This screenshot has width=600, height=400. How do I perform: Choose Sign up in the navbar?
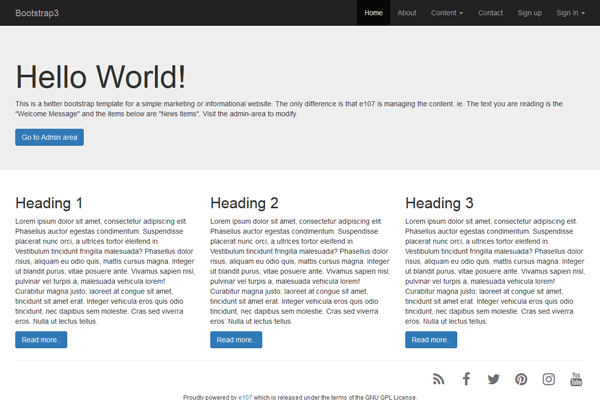[x=530, y=13]
